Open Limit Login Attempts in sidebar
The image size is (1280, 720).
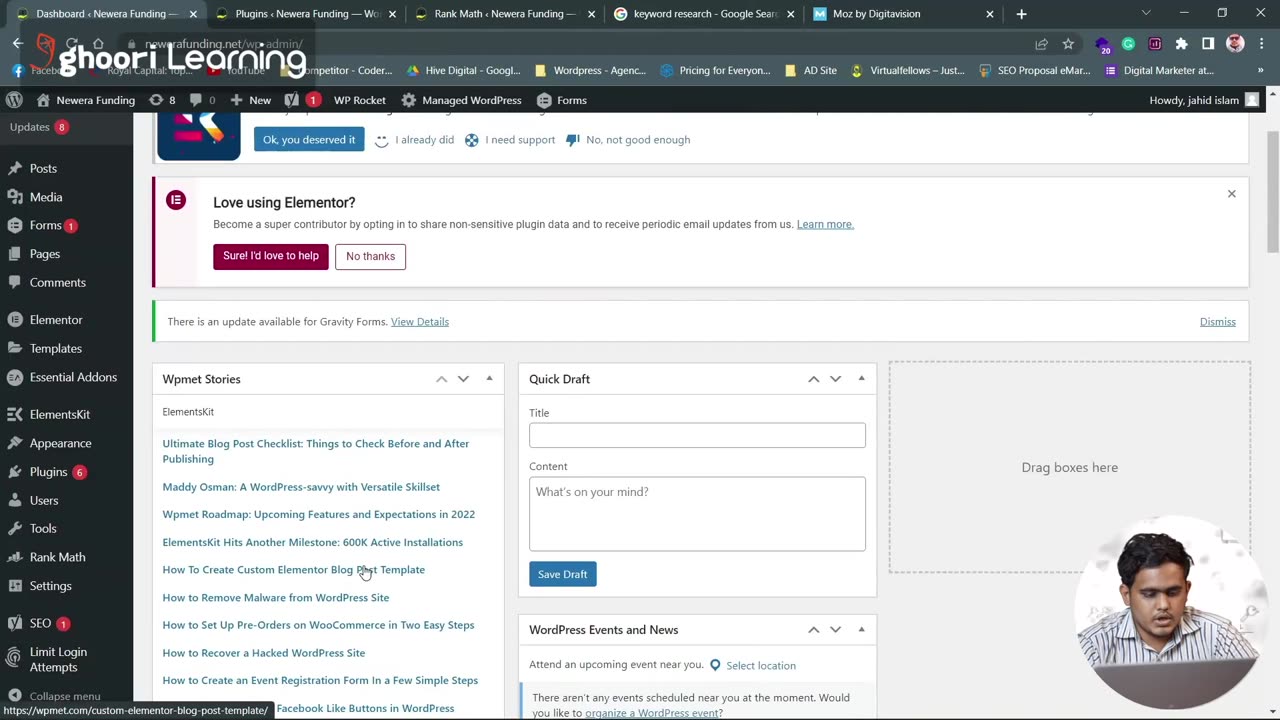click(x=58, y=659)
